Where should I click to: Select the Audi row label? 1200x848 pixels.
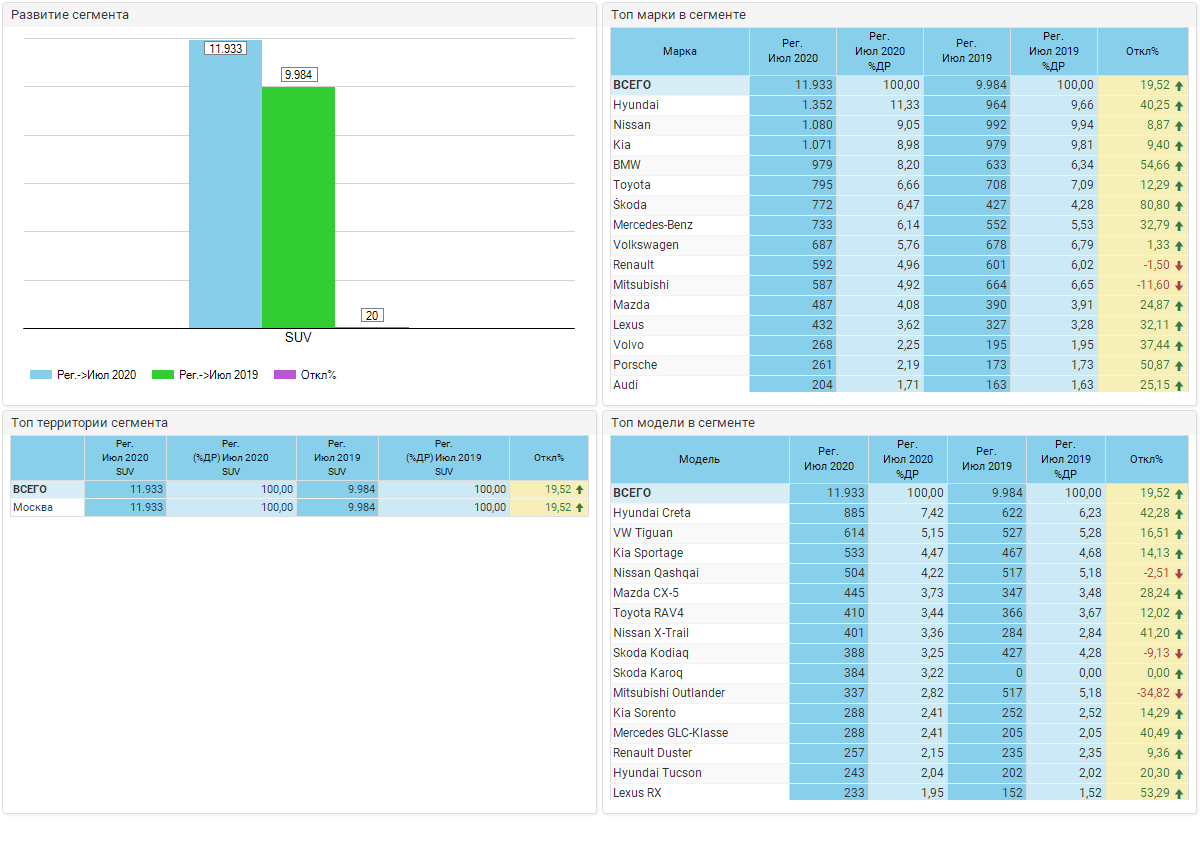pos(626,385)
